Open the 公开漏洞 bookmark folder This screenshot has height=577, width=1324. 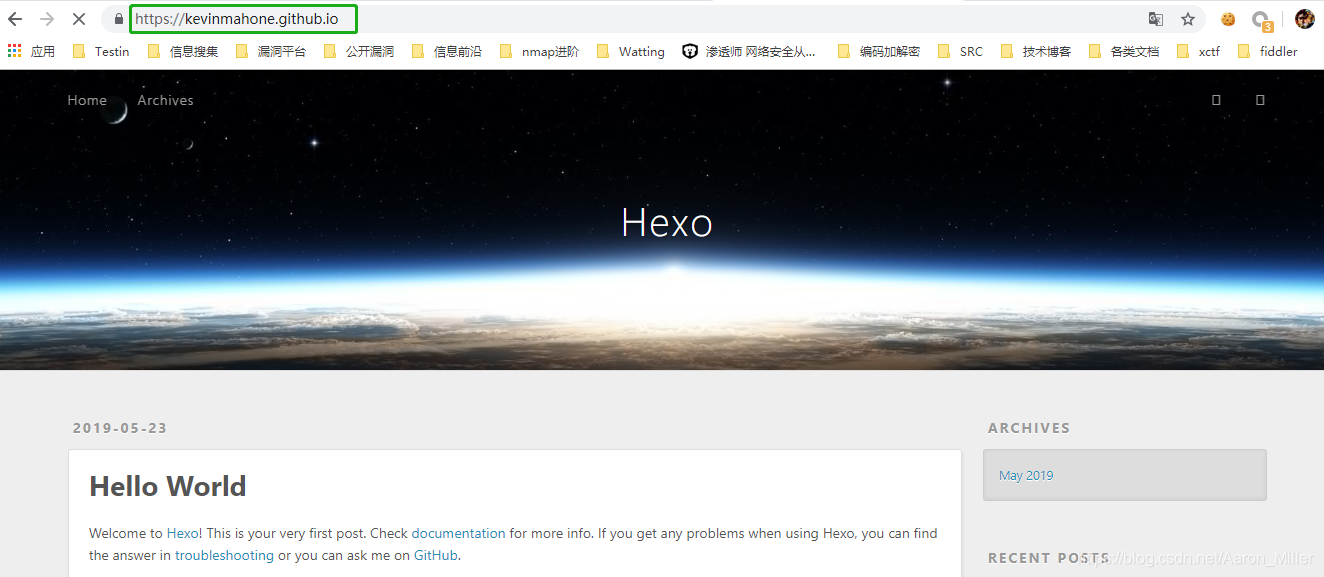359,51
